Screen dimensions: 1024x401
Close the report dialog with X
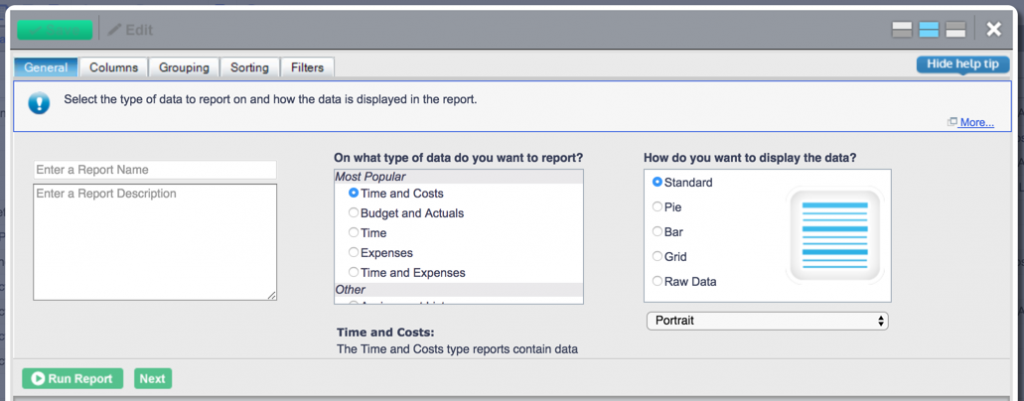coord(993,29)
